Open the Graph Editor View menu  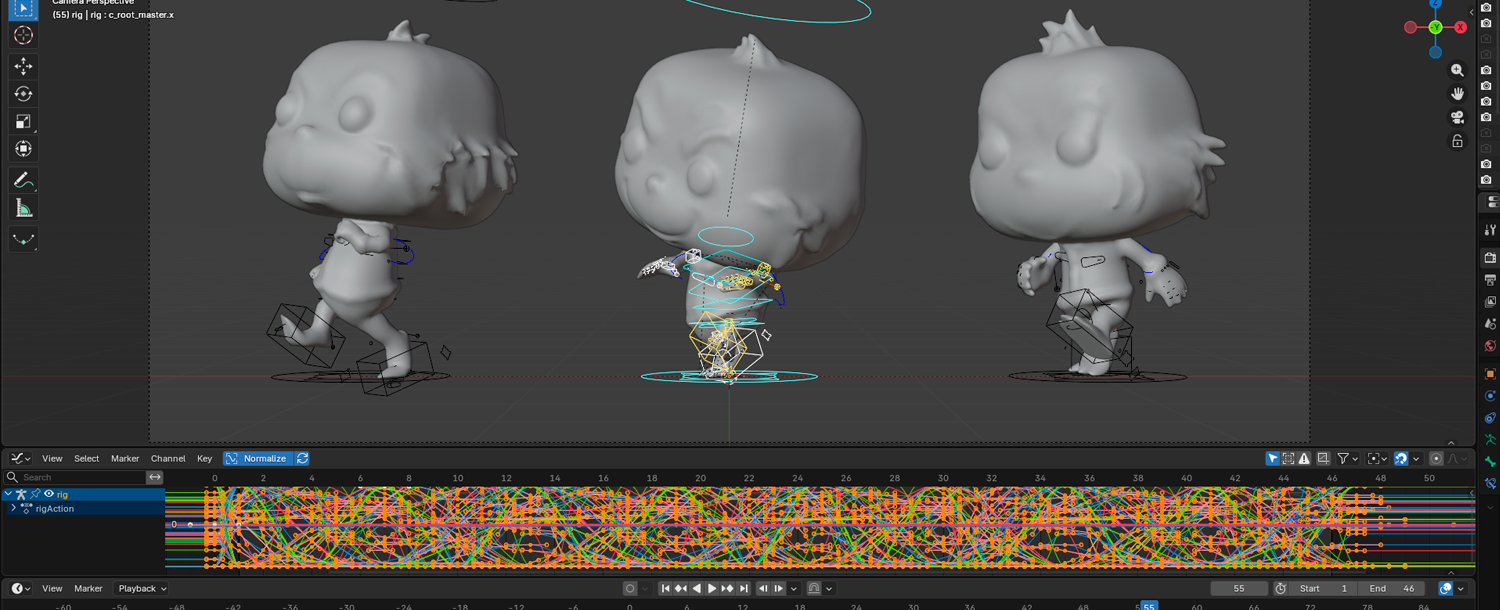[52, 459]
